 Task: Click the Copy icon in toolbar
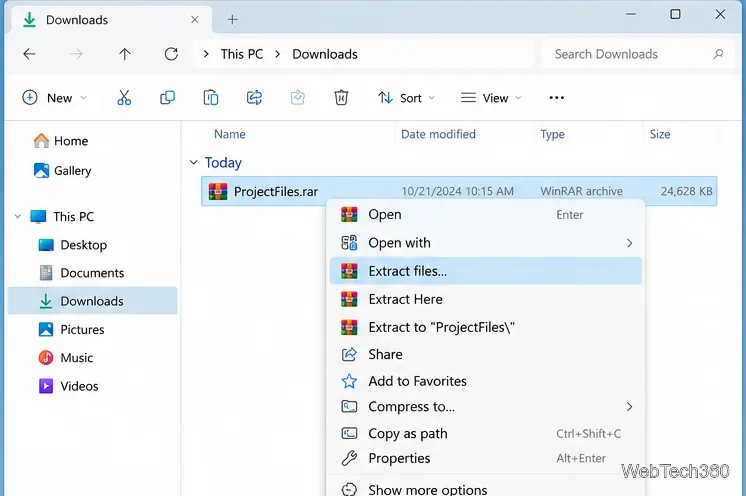tap(167, 98)
